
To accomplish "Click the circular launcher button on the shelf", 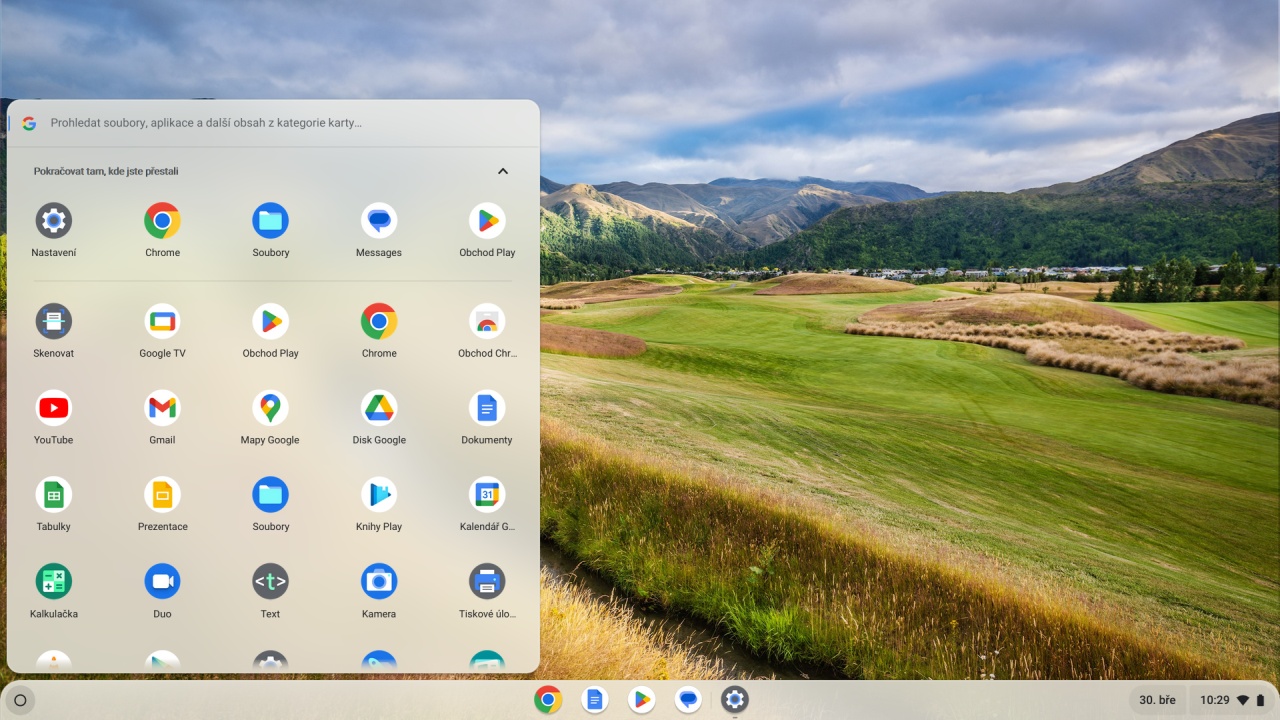I will [x=20, y=700].
